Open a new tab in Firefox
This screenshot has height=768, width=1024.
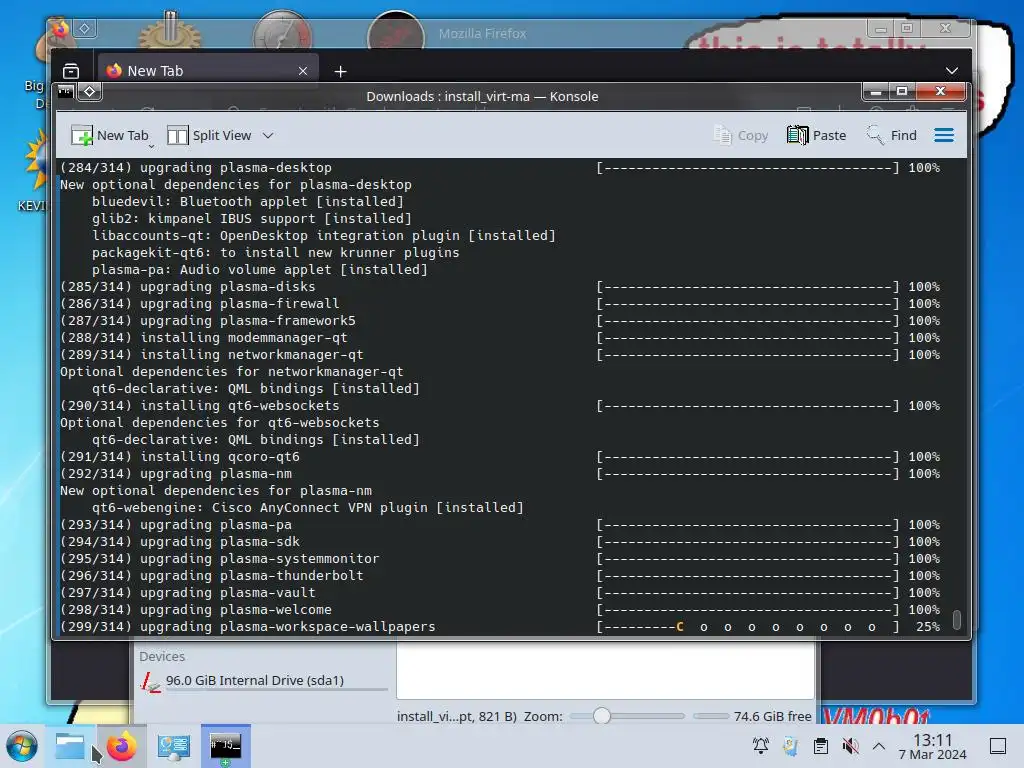[x=340, y=71]
